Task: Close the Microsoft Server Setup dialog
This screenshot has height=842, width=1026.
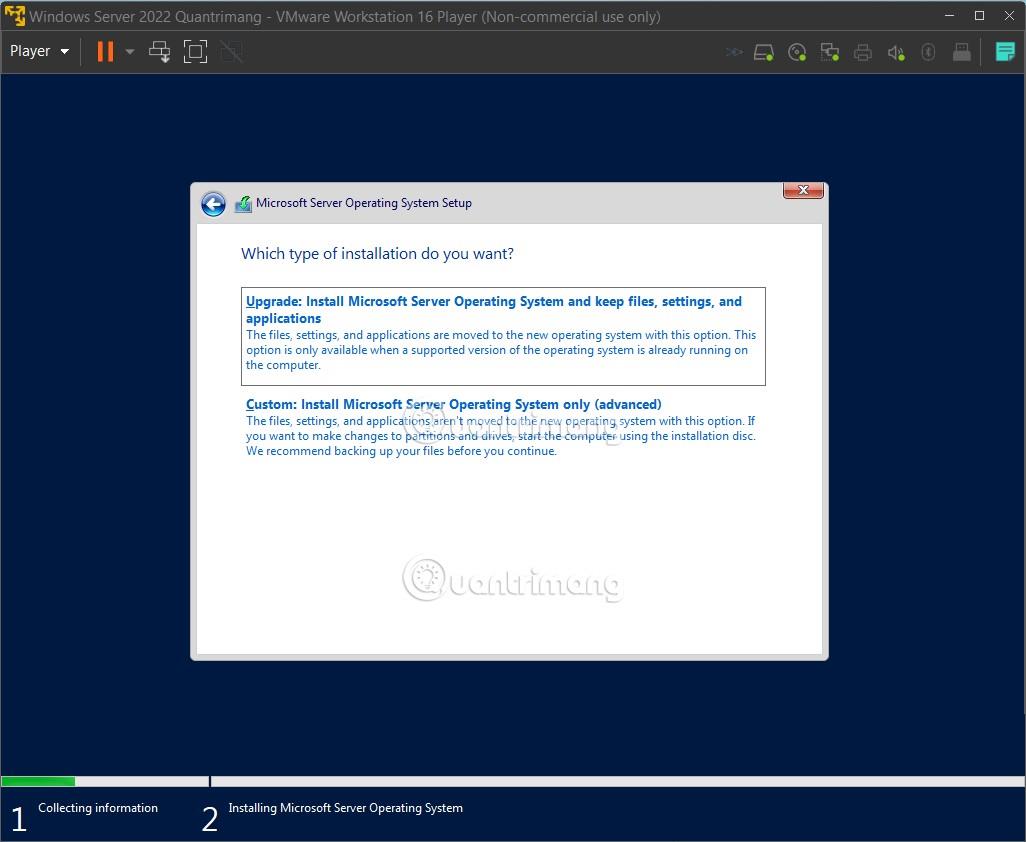Action: pyautogui.click(x=803, y=190)
